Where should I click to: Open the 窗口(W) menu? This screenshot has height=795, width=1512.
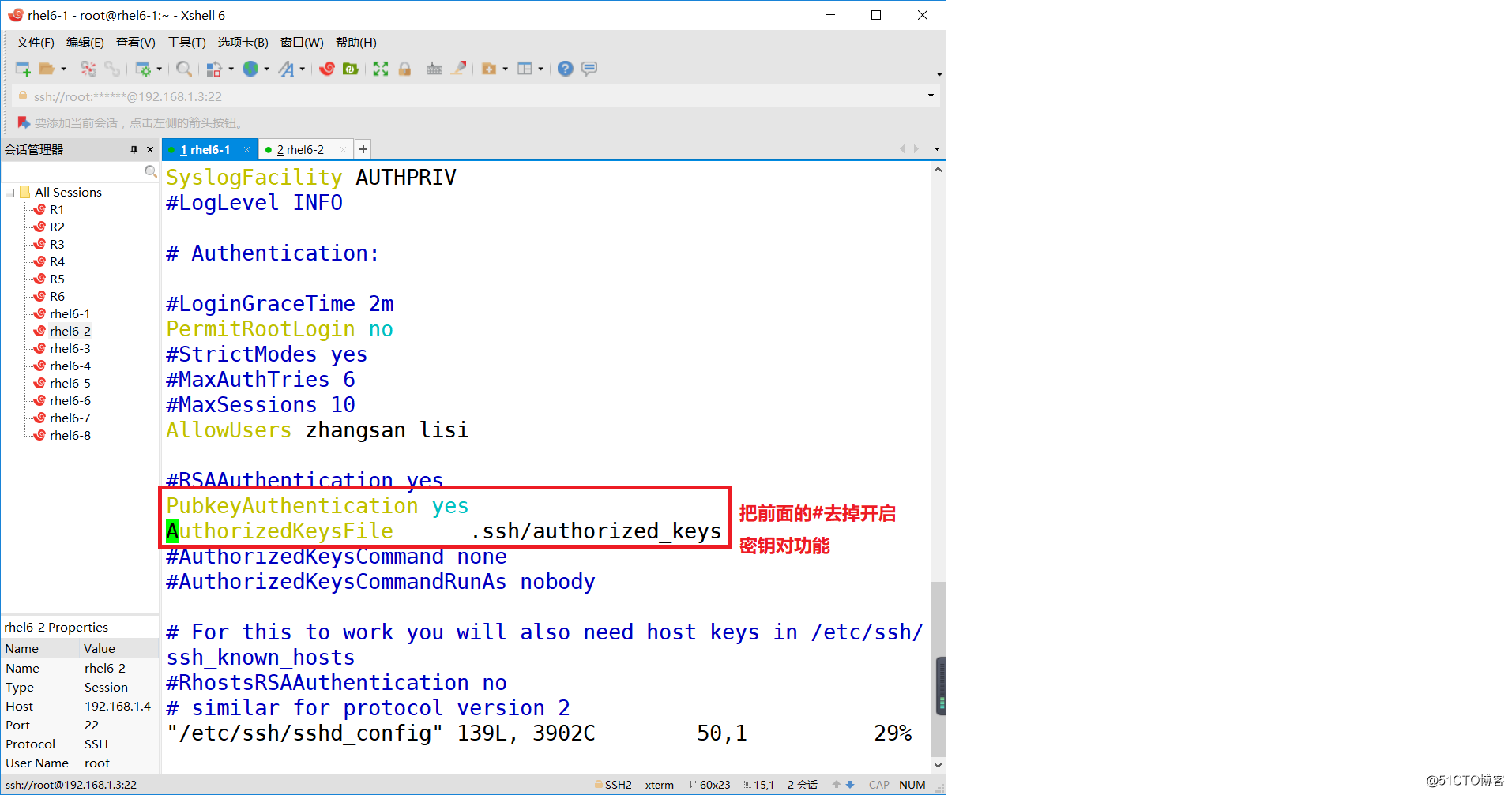pyautogui.click(x=302, y=43)
